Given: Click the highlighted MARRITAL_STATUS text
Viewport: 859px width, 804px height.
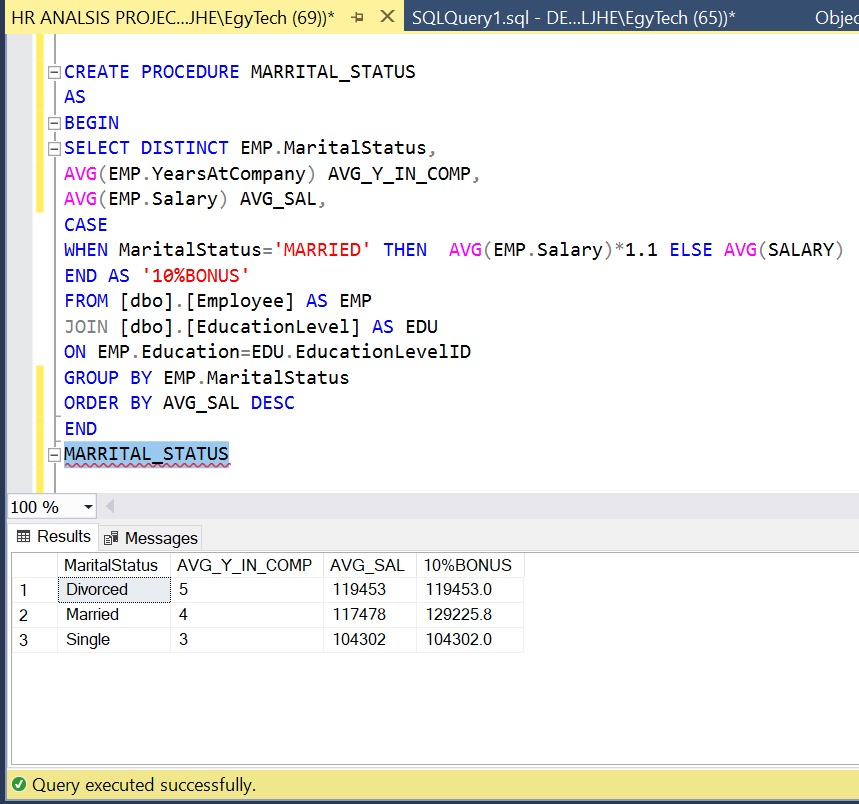Looking at the screenshot, I should coord(146,454).
